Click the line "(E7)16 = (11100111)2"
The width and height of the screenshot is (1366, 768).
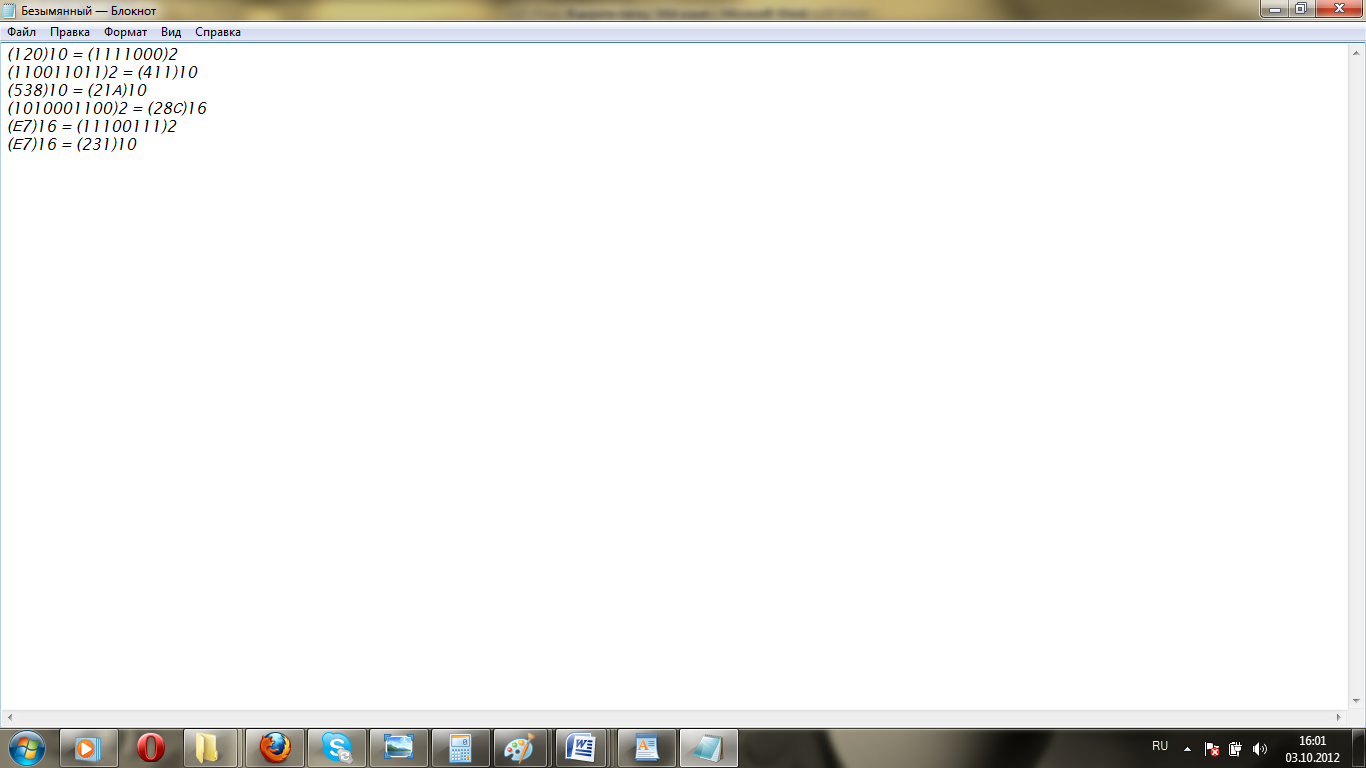[92, 126]
